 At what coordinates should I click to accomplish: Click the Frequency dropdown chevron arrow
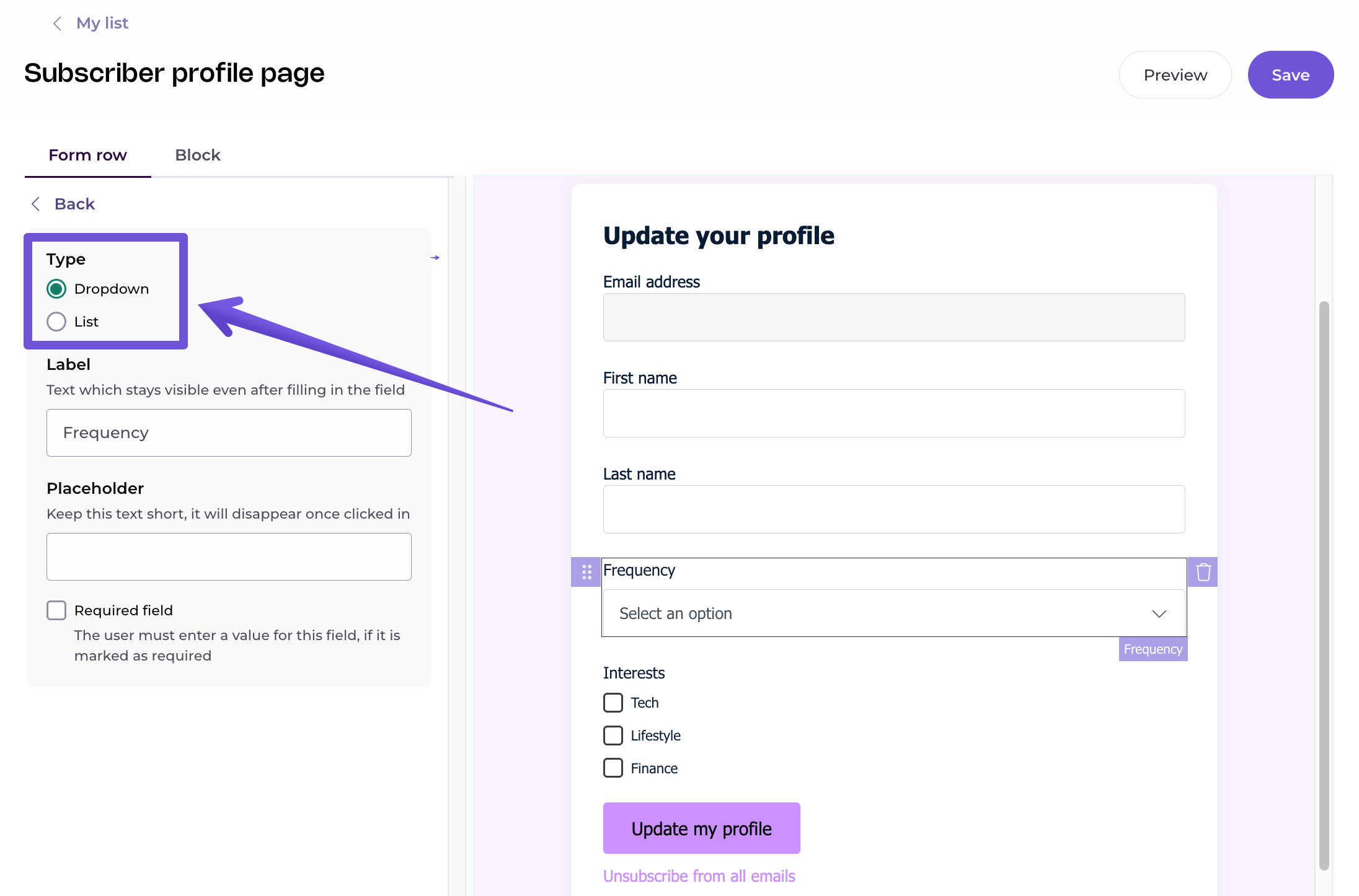[1159, 613]
